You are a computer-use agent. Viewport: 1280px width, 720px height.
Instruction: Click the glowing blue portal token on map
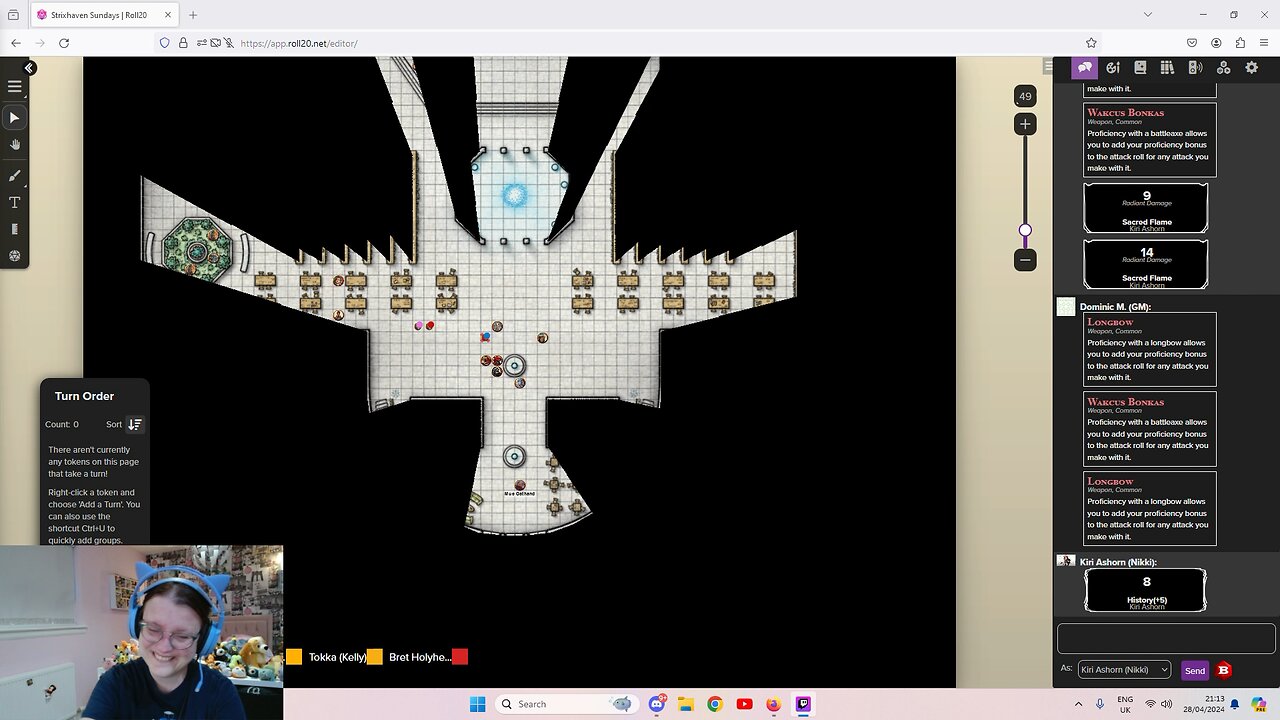[x=515, y=195]
